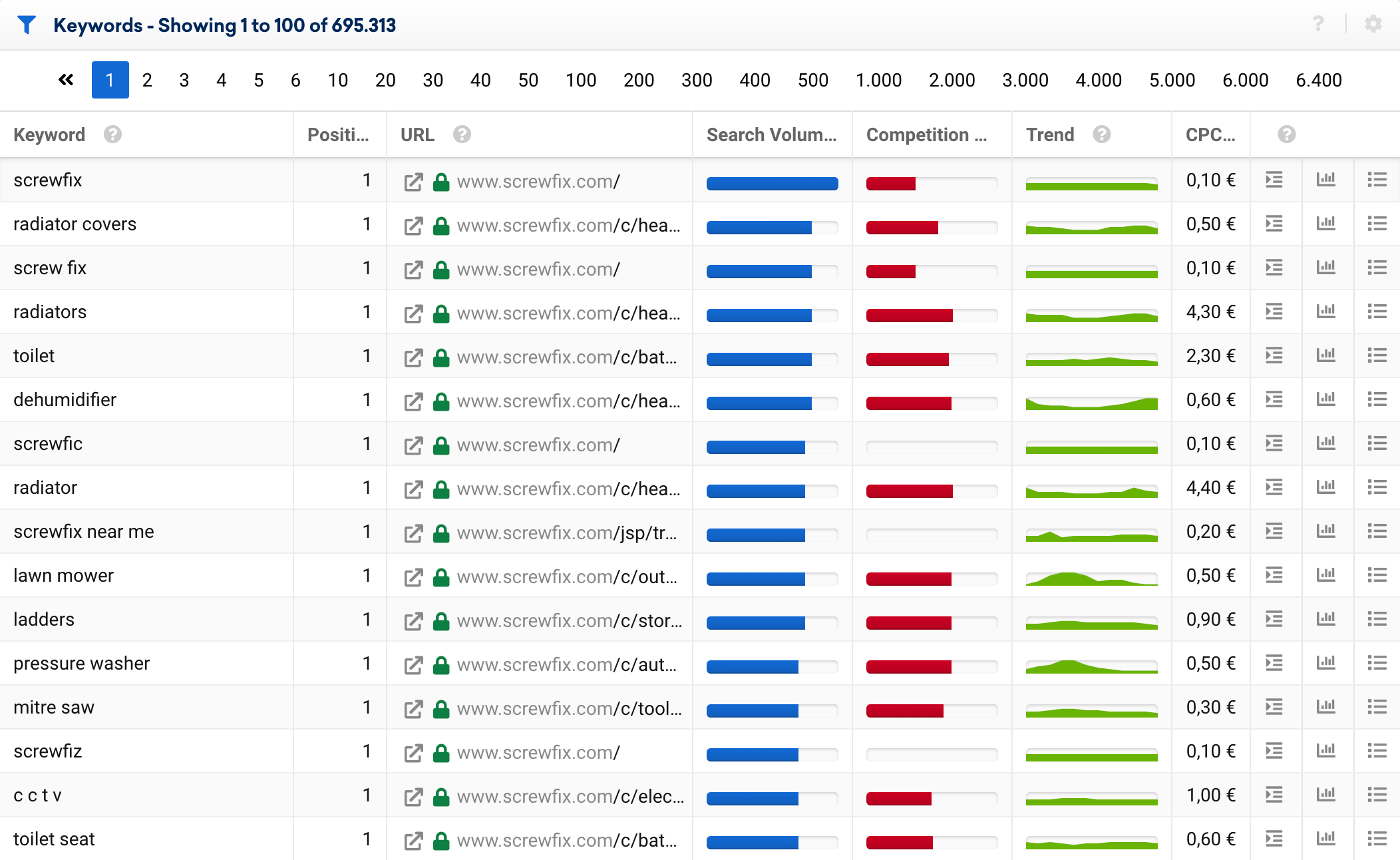Select current page 1 button
The width and height of the screenshot is (1400, 860).
pyautogui.click(x=110, y=80)
